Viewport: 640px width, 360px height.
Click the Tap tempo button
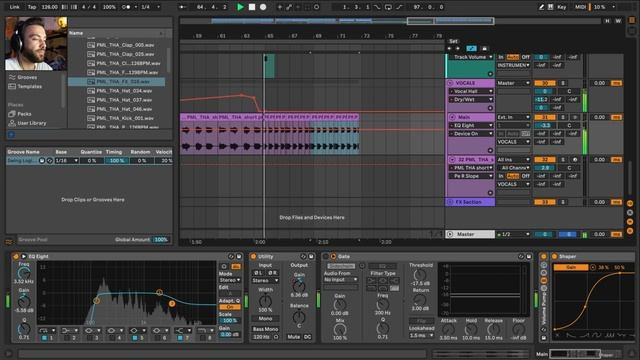click(x=31, y=7)
